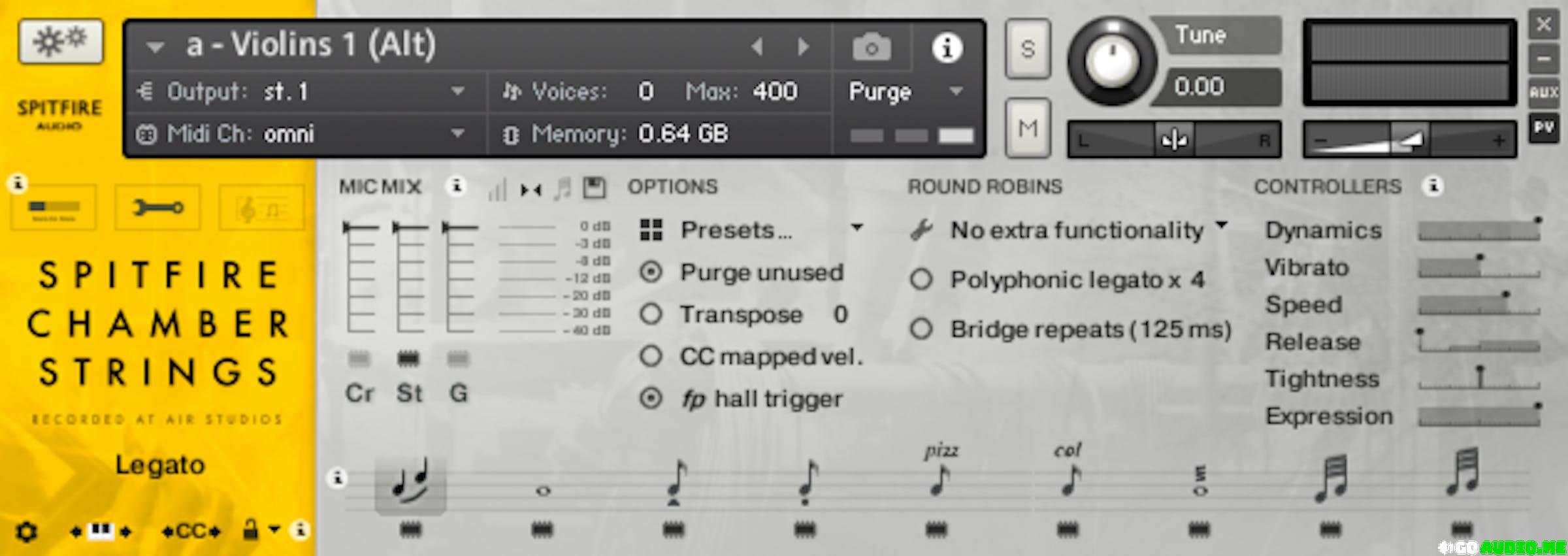Click the camera snapshot icon

(872, 48)
